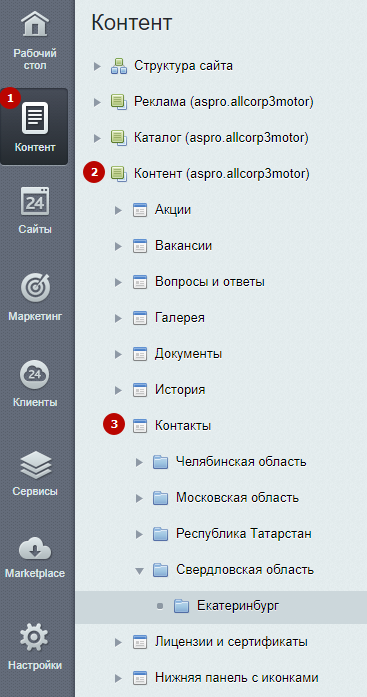Expand the Челябинская область folder arrow
Screen dimensions: 367x697
click(x=140, y=462)
